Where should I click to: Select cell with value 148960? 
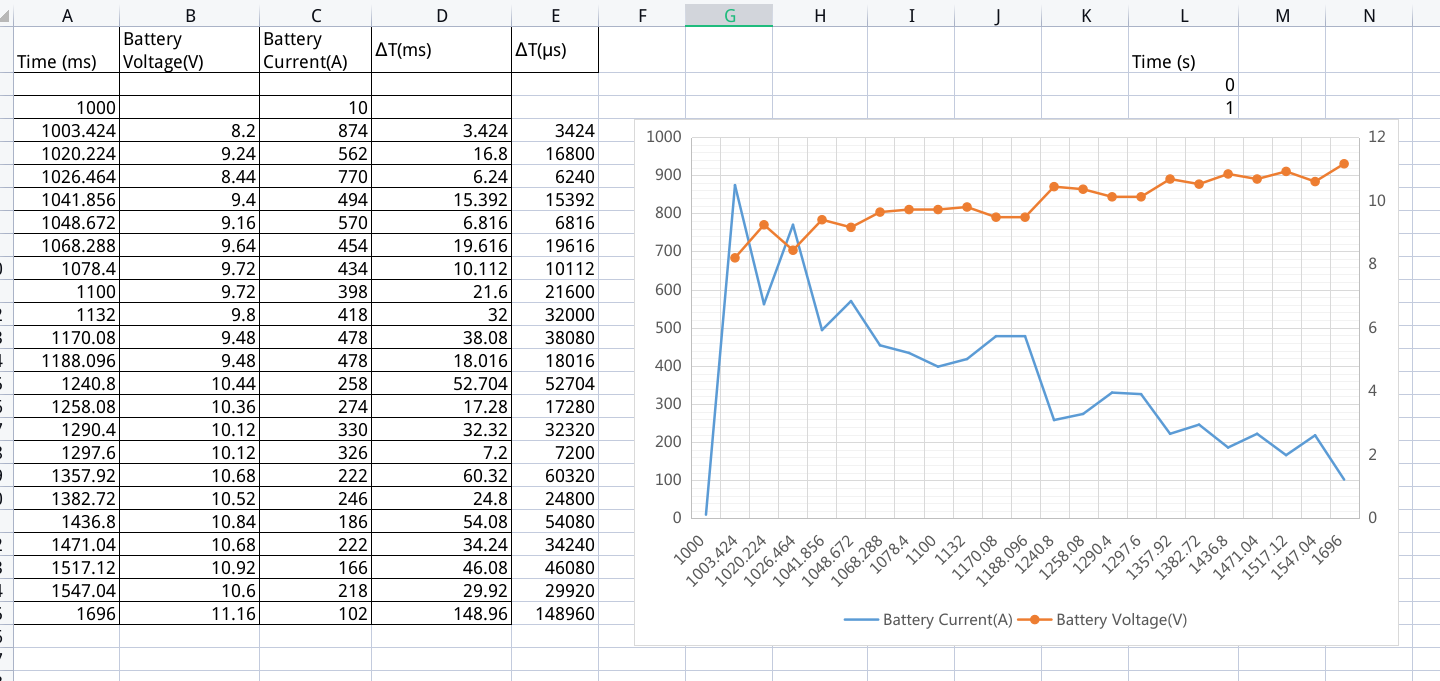[555, 613]
